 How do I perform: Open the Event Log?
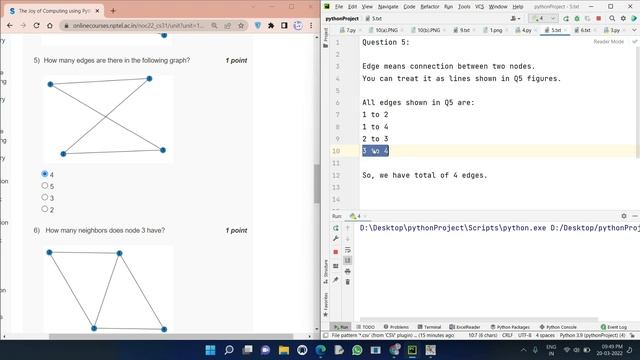coord(613,327)
